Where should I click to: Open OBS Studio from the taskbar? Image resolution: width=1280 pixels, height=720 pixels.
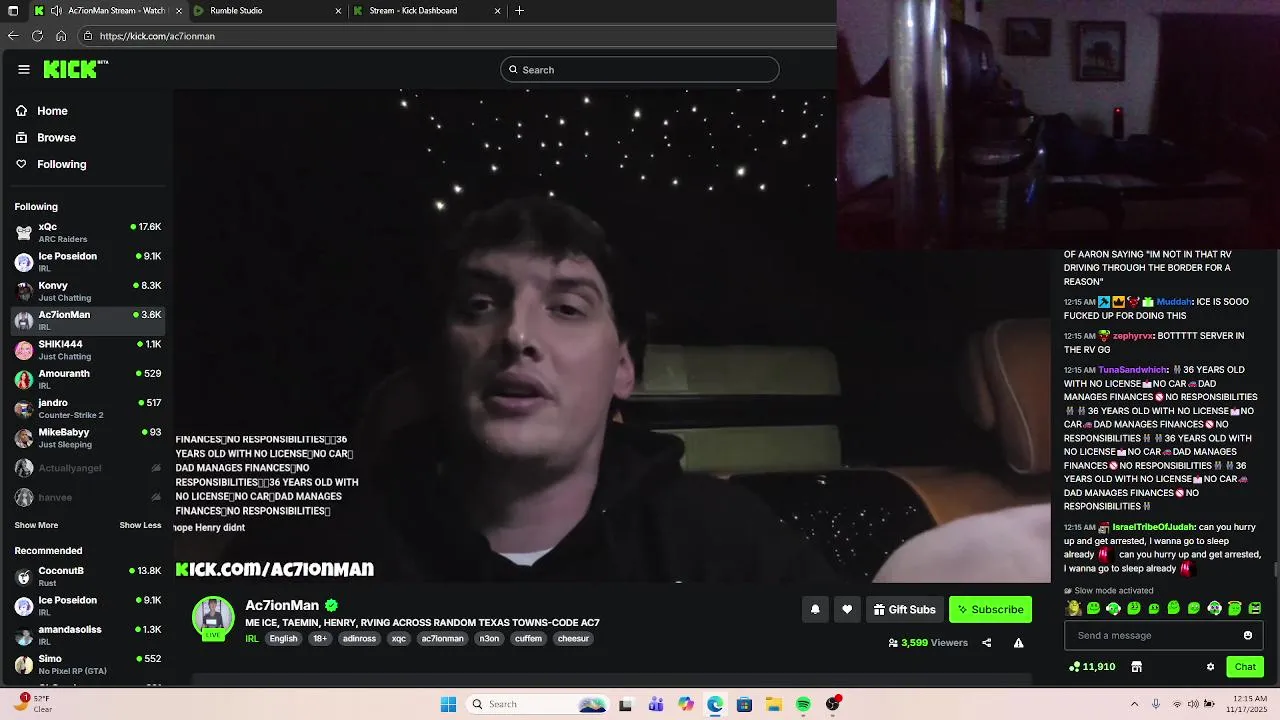[832, 704]
